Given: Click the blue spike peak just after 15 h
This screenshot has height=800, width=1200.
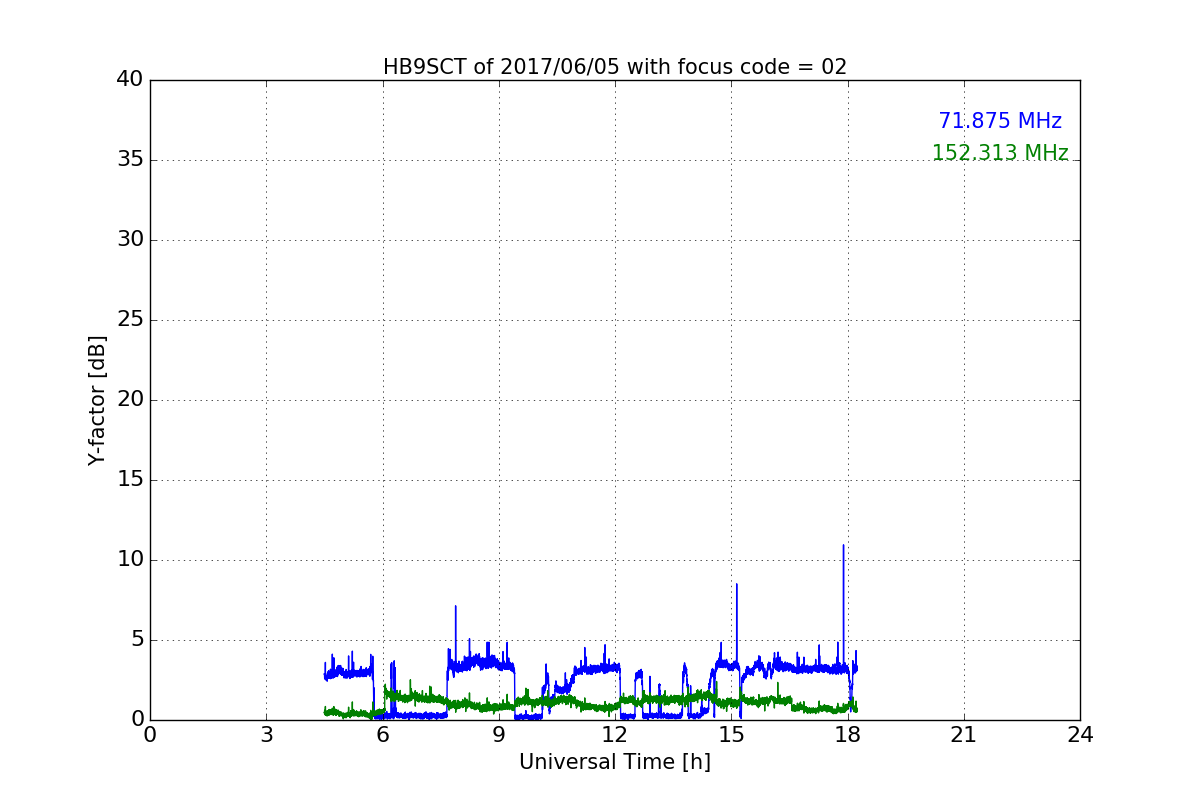Looking at the screenshot, I should 737,585.
